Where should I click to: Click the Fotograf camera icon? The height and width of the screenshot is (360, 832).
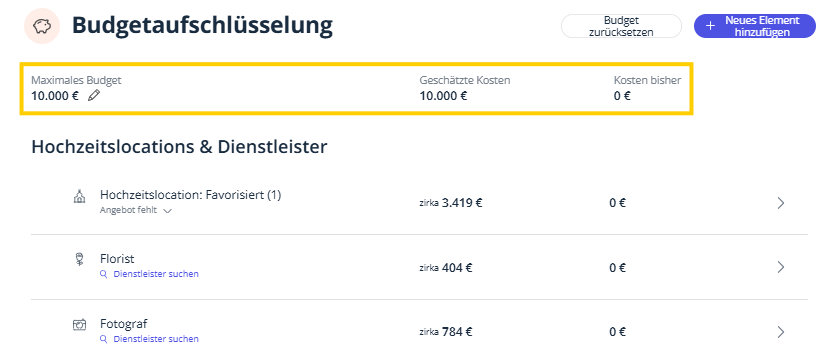79,324
